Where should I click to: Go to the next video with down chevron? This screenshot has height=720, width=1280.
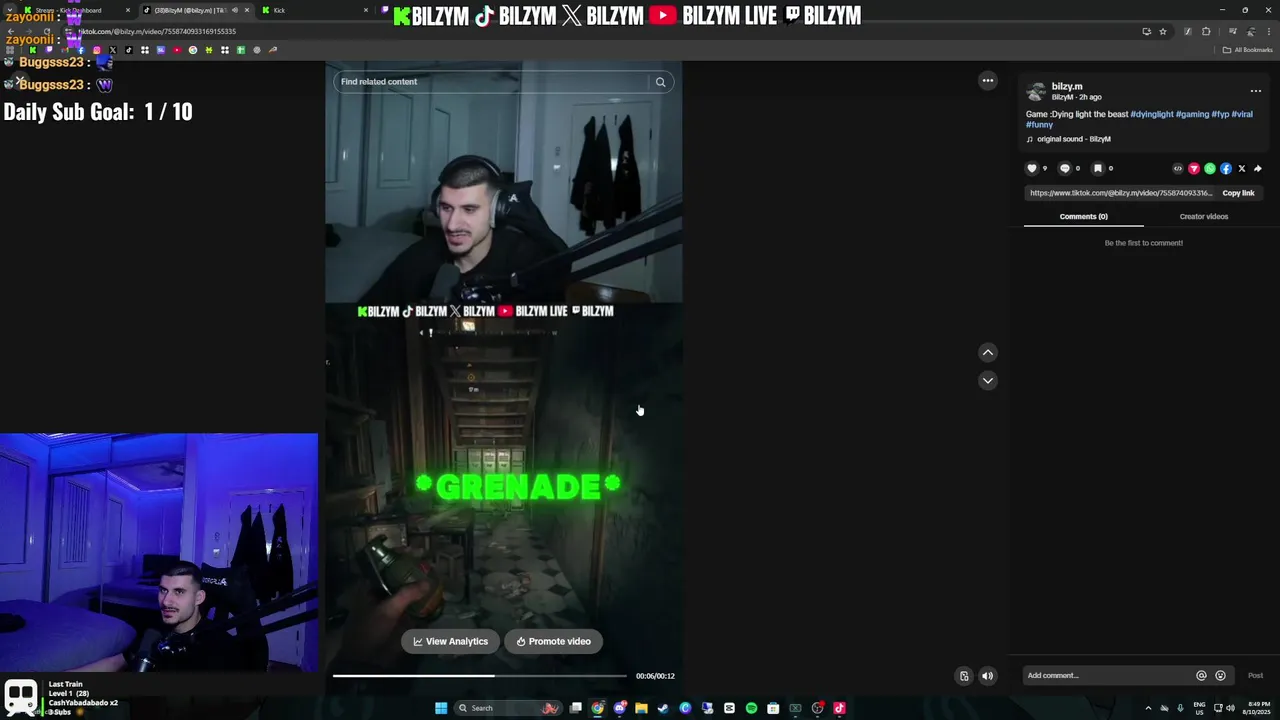tap(988, 380)
